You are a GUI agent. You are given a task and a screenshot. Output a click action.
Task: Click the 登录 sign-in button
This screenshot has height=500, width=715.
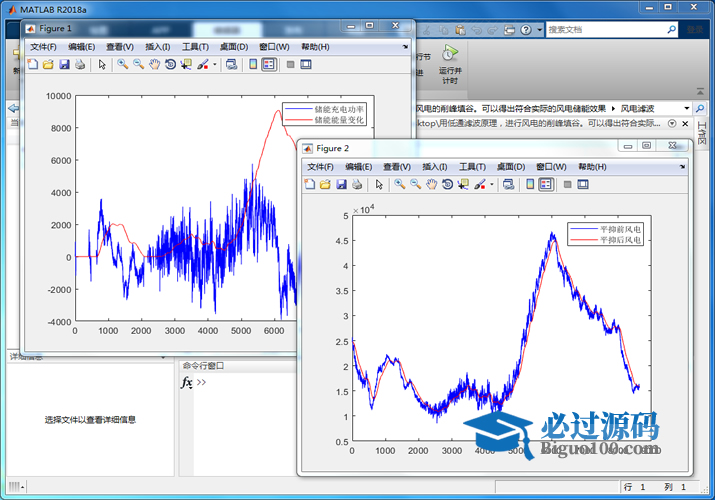pos(692,30)
